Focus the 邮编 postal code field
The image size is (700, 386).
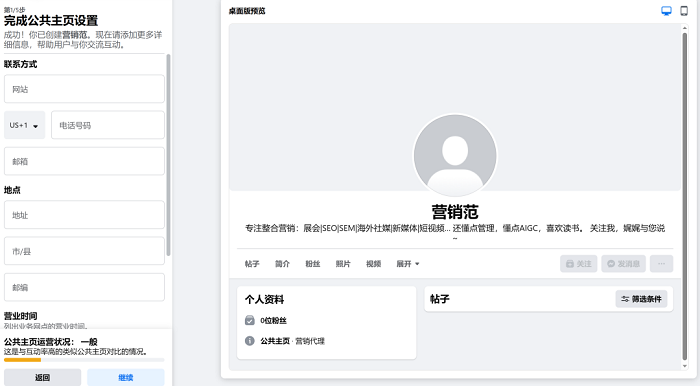[84, 287]
